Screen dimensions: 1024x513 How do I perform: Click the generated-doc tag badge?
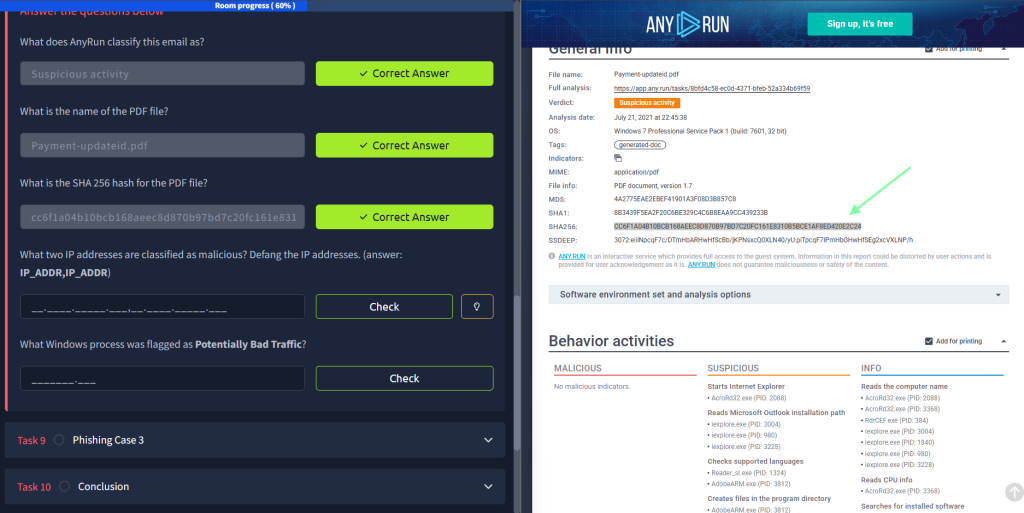click(640, 145)
